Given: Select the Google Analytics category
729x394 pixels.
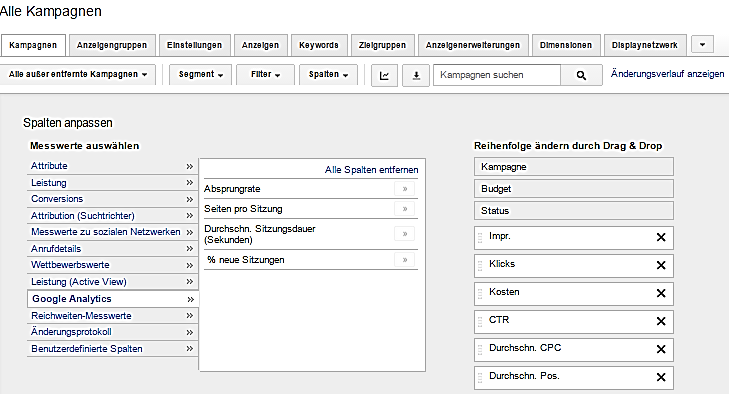Looking at the screenshot, I should coord(113,299).
